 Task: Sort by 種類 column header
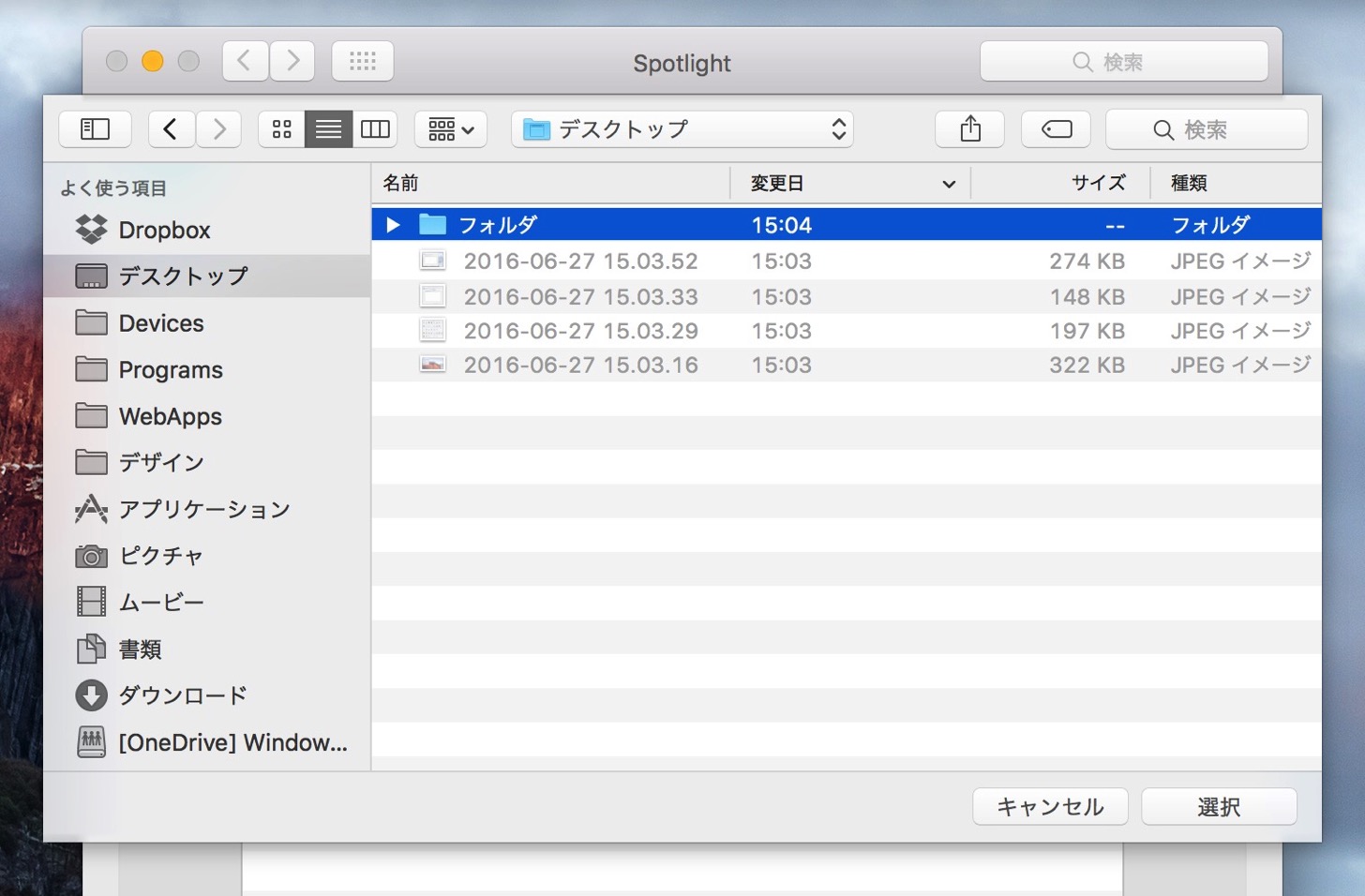click(1237, 183)
